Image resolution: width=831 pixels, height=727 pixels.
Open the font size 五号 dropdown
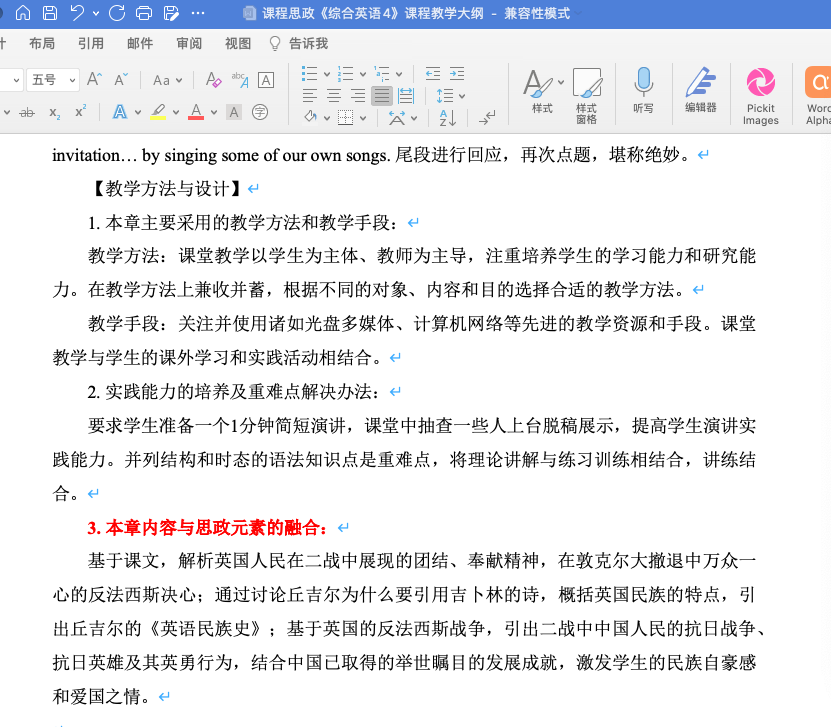point(54,80)
